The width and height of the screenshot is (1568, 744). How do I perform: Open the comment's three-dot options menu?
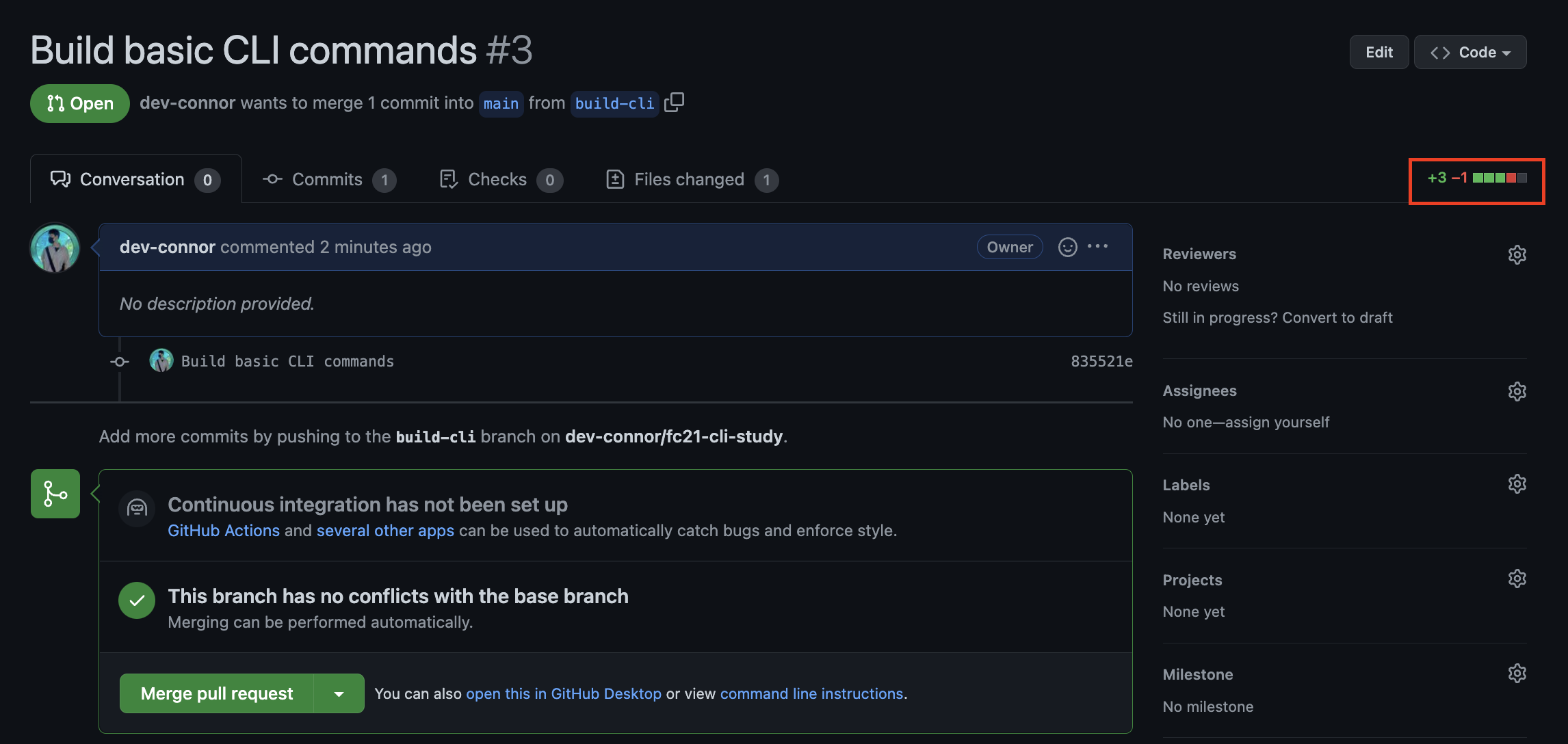pos(1097,247)
